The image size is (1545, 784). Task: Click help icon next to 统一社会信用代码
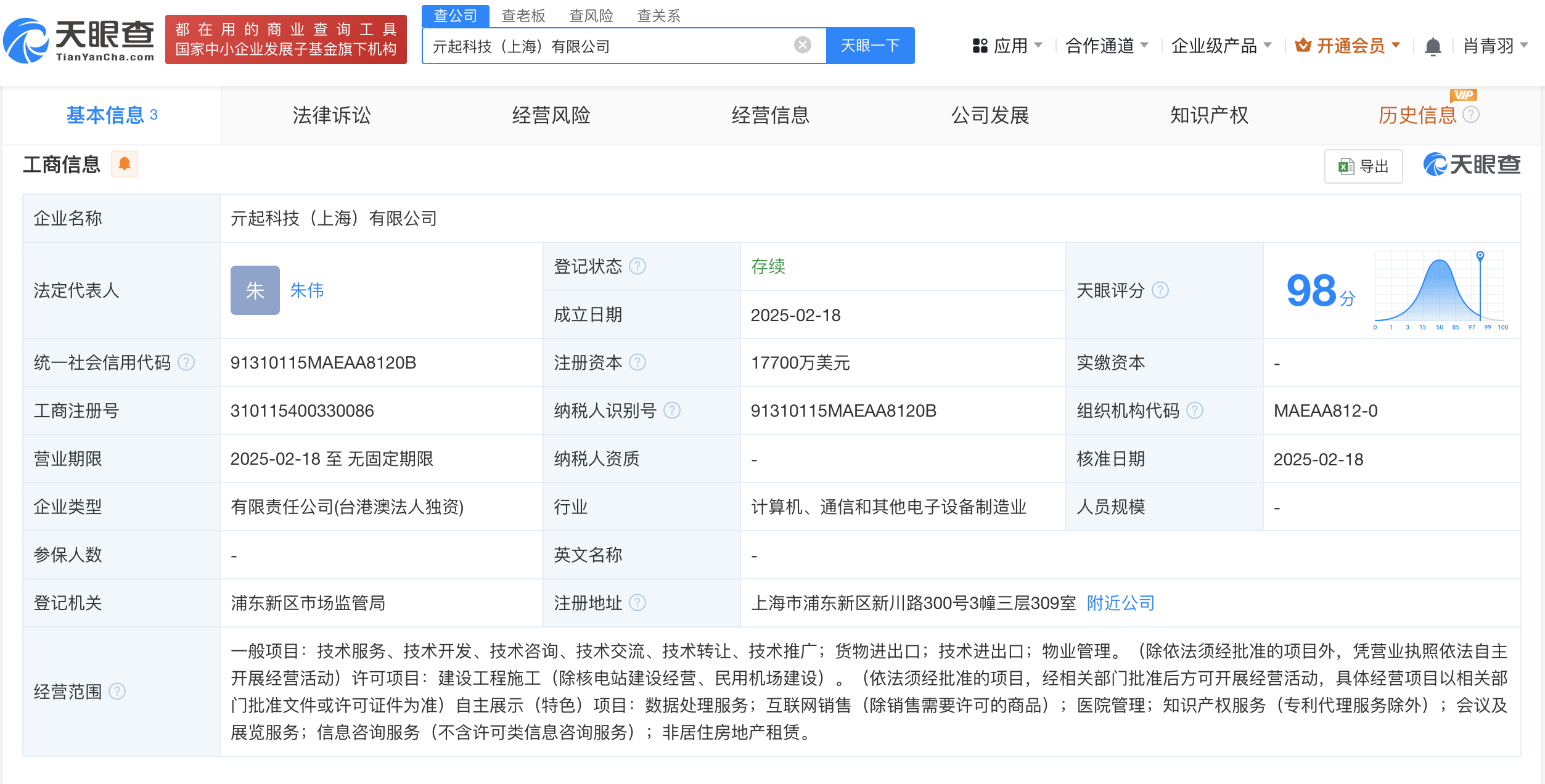186,362
